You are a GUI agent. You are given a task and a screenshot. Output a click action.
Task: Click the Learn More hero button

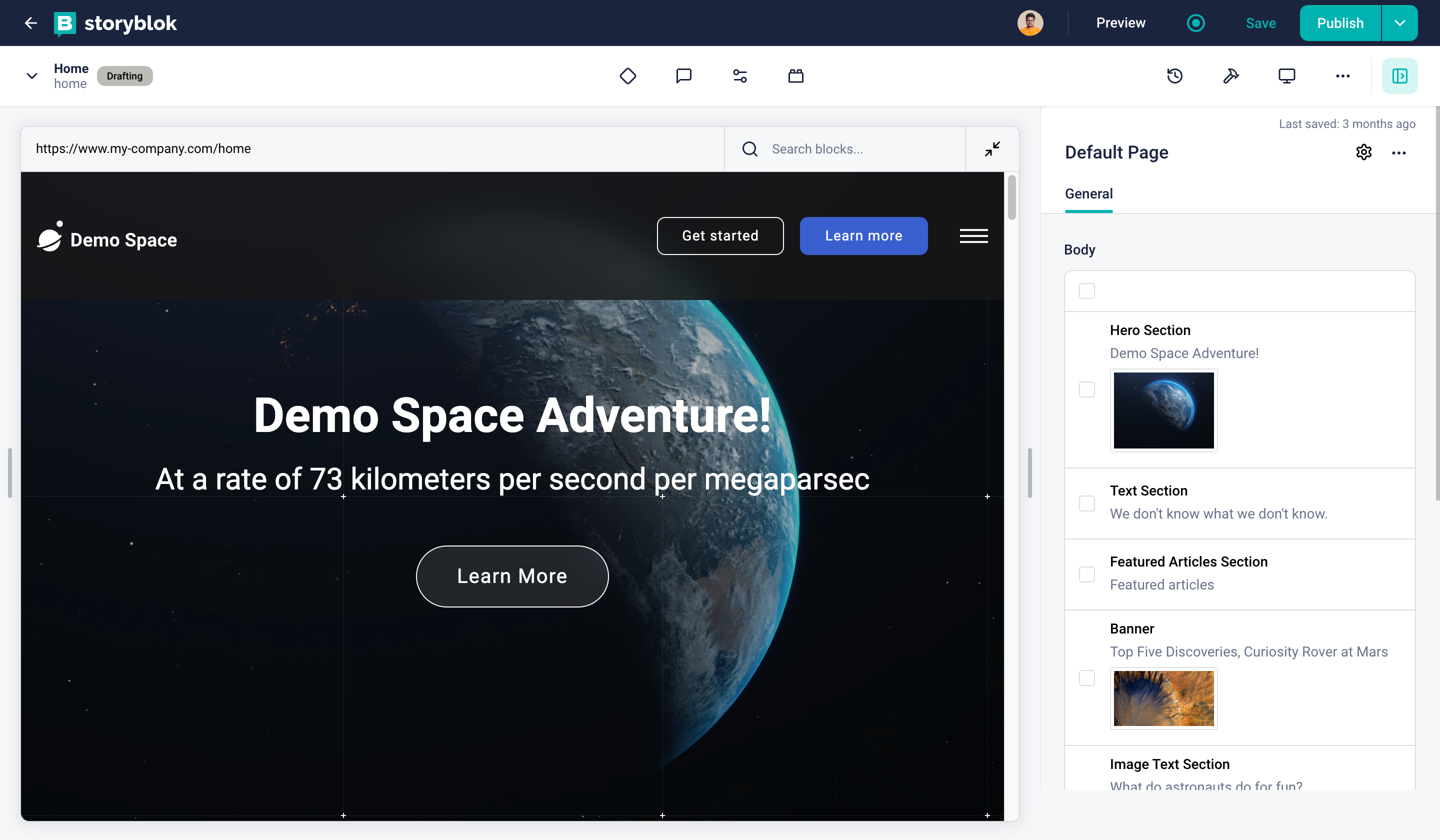coord(512,576)
